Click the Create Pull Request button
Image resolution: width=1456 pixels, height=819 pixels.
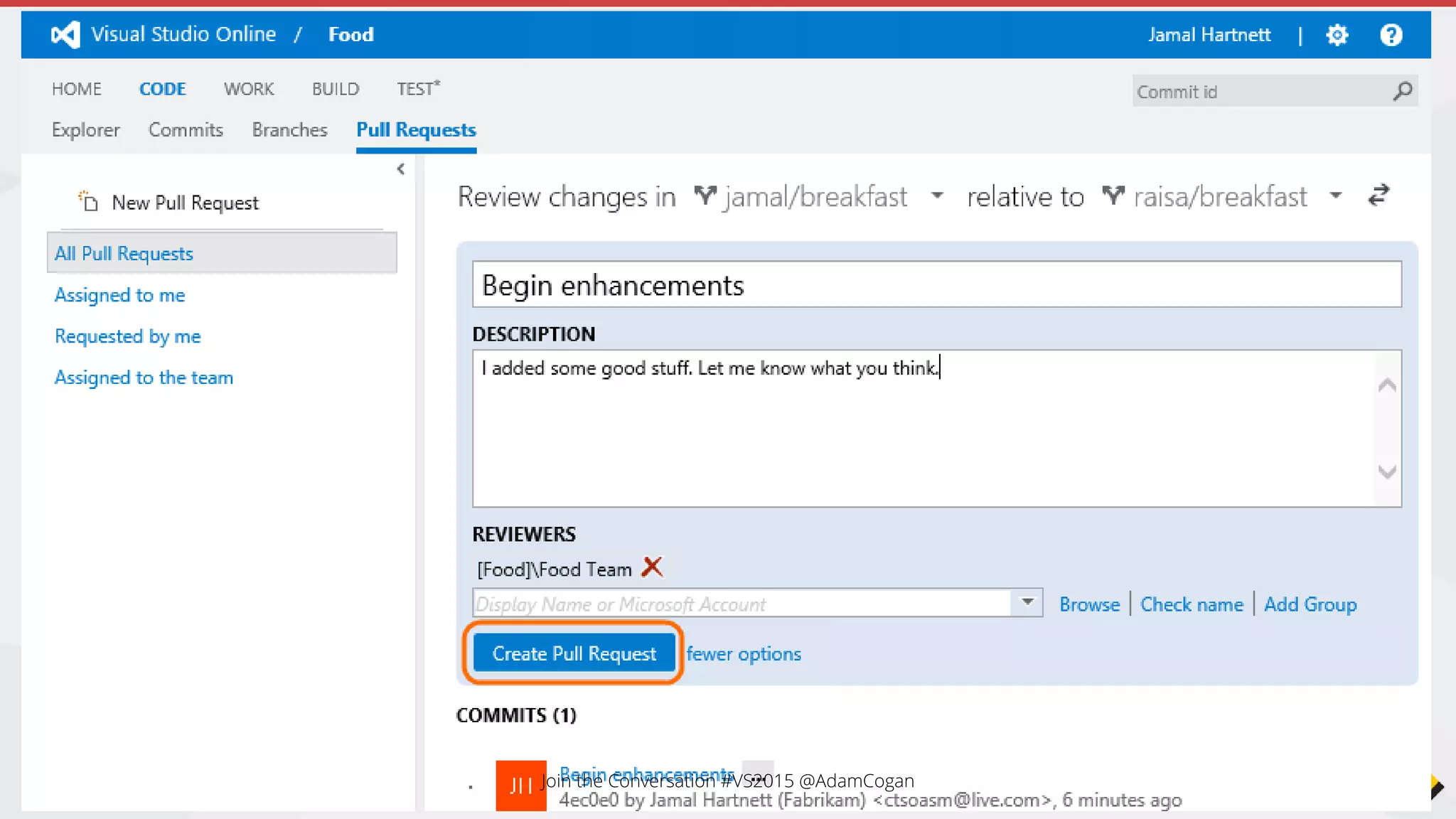click(574, 653)
